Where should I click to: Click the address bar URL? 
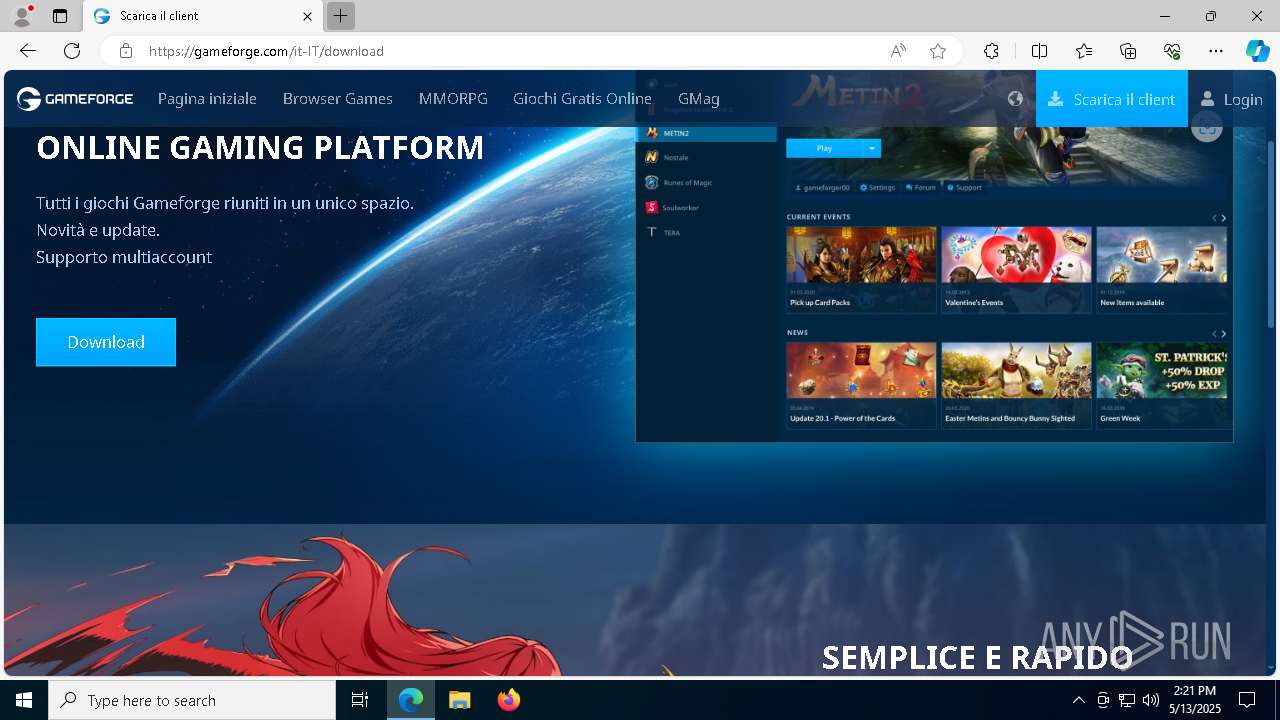point(266,51)
